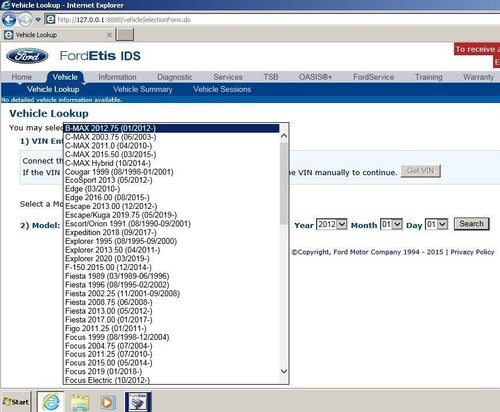Image resolution: width=500 pixels, height=412 pixels.
Task: Click the Ford oval logo
Action: pyautogui.click(x=27, y=56)
